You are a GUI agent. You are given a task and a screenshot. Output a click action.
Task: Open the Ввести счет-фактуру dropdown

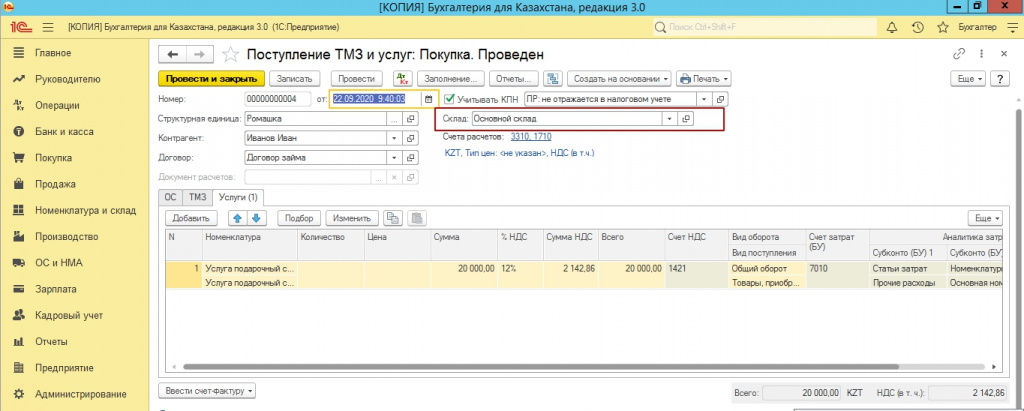click(x=208, y=391)
